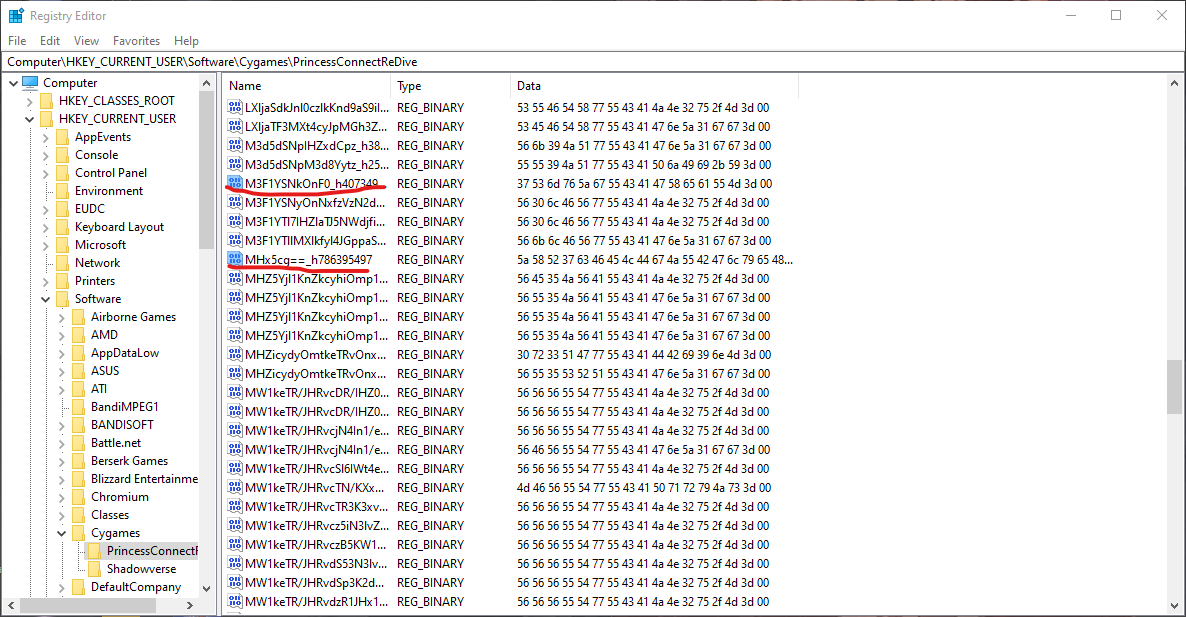Expand the DefaultCompany key
Viewport: 1186px width, 617px height.
(61, 588)
